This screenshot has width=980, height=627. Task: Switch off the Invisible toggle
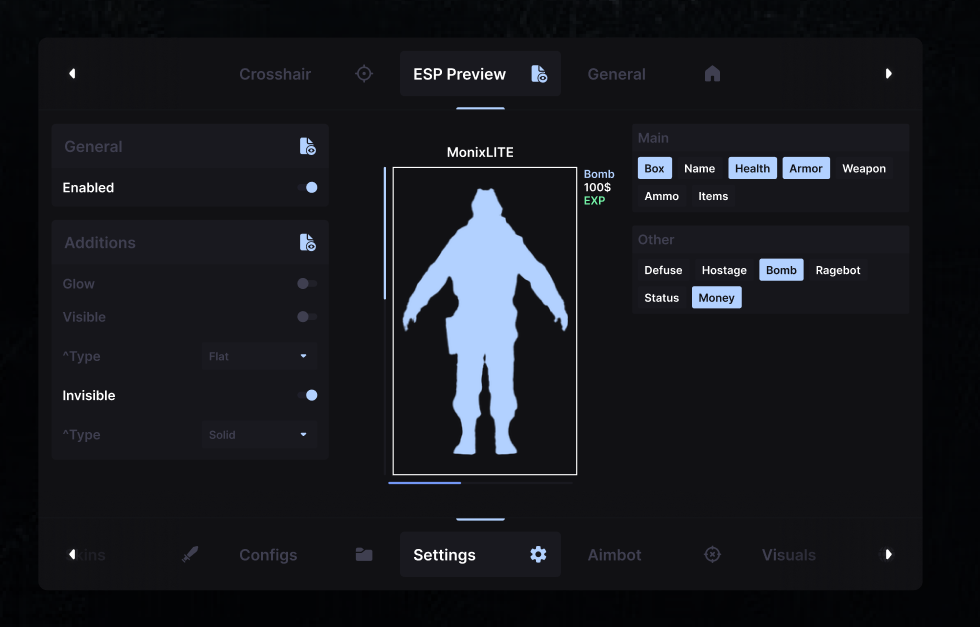[307, 395]
